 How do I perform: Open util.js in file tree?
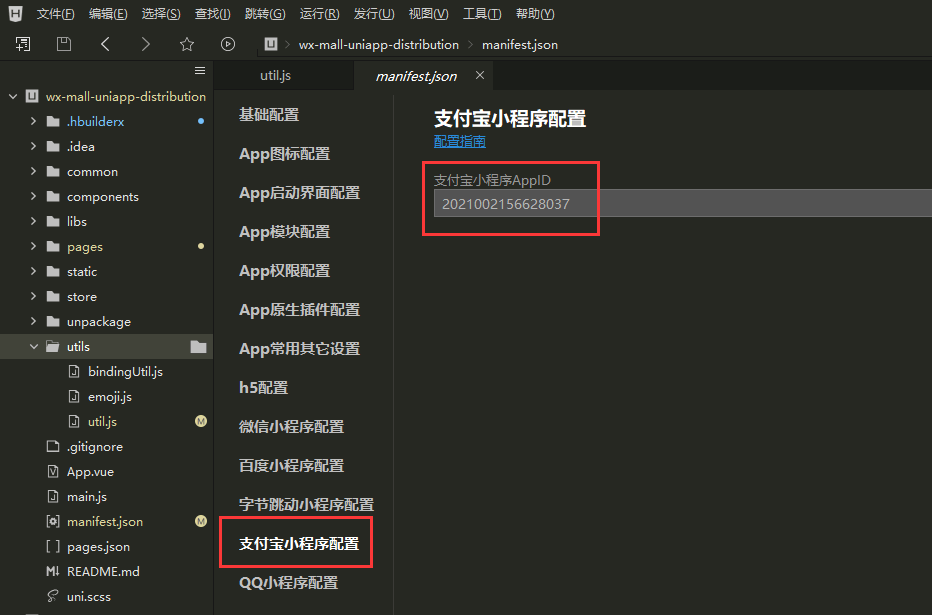point(102,421)
